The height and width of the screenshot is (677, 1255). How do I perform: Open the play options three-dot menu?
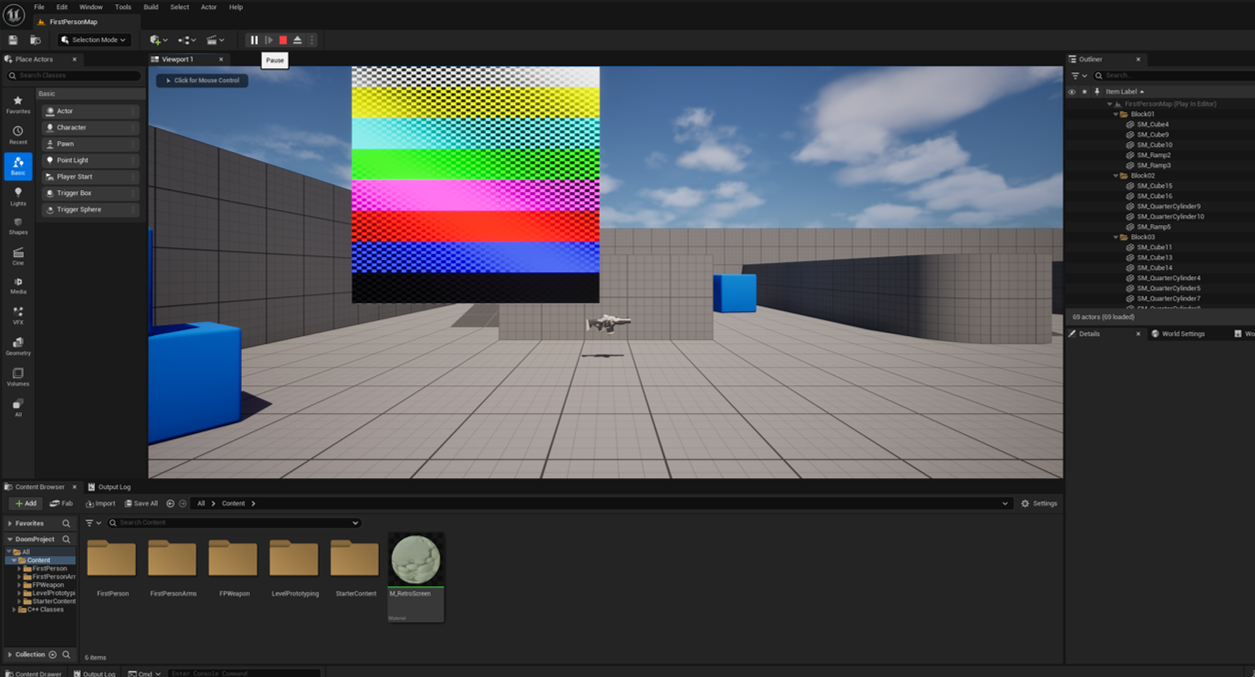pyautogui.click(x=312, y=40)
